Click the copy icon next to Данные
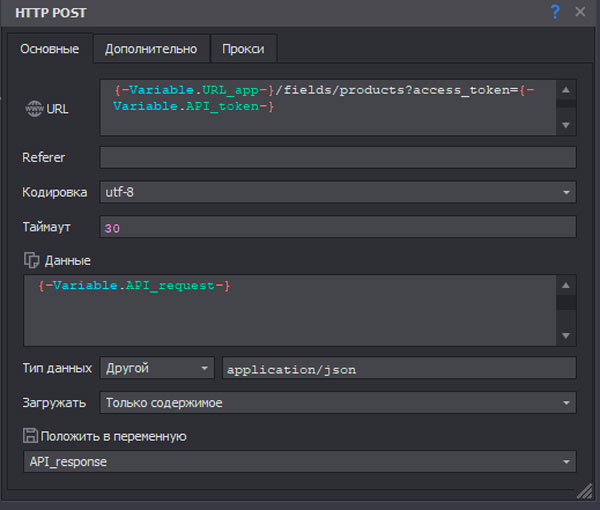The height and width of the screenshot is (510, 600). pyautogui.click(x=30, y=260)
